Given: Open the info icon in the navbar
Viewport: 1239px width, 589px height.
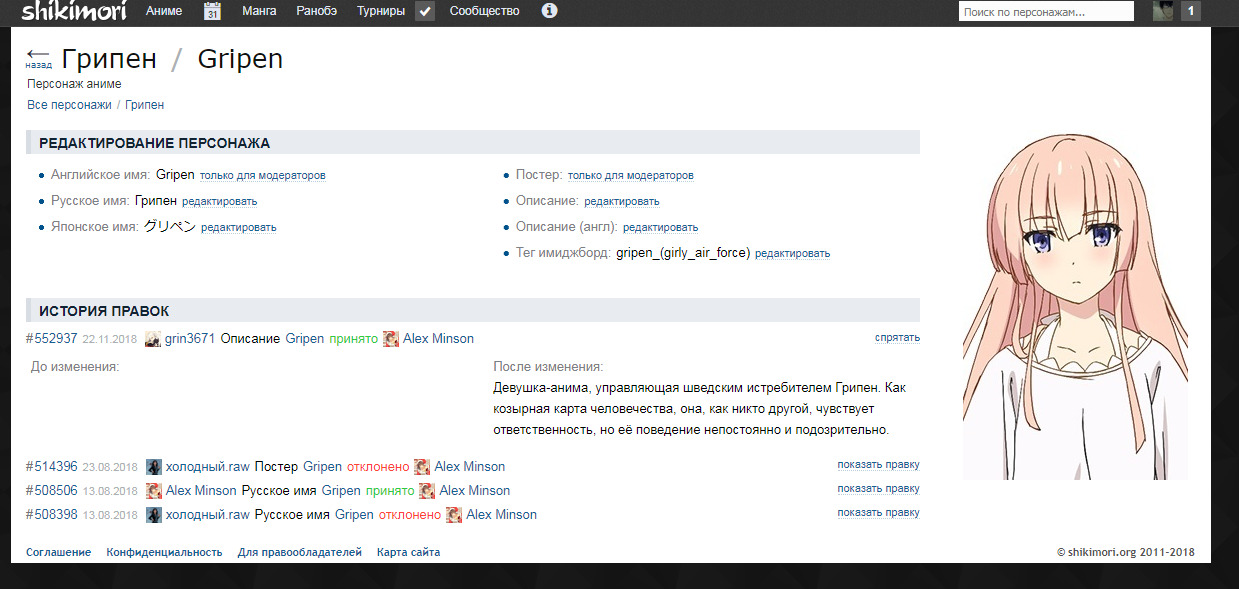Looking at the screenshot, I should point(549,12).
